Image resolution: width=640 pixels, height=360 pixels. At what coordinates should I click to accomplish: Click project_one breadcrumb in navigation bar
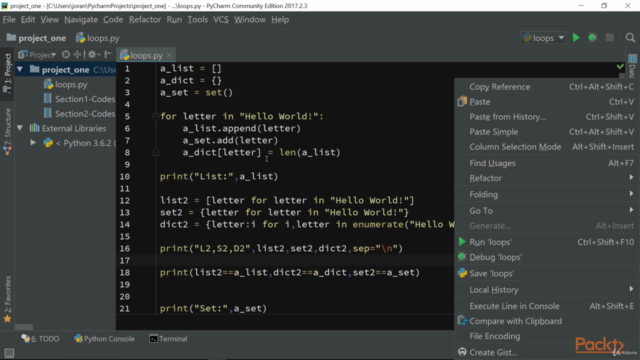[37, 38]
